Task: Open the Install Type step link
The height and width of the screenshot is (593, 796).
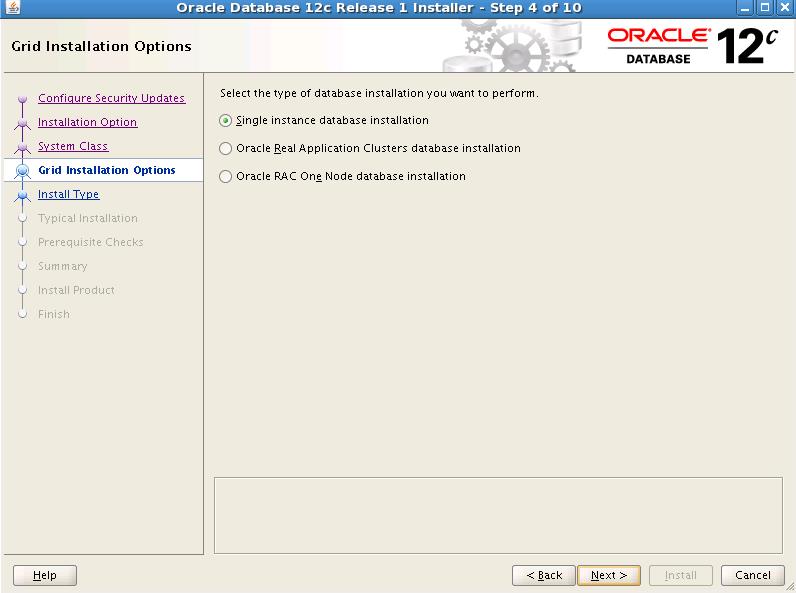Action: click(68, 194)
